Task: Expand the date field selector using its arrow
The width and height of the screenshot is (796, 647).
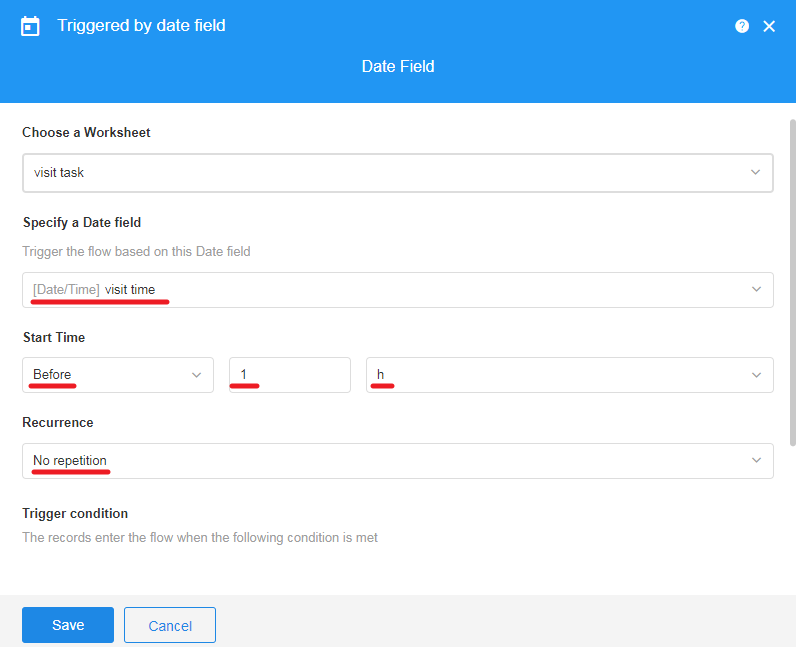Action: point(755,290)
